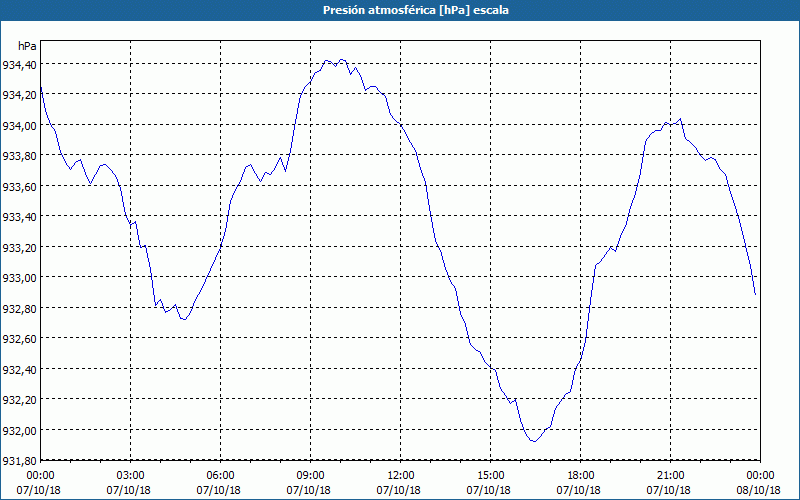Click the 933,80 y-axis value
This screenshot has width=800, height=500.
point(19,156)
